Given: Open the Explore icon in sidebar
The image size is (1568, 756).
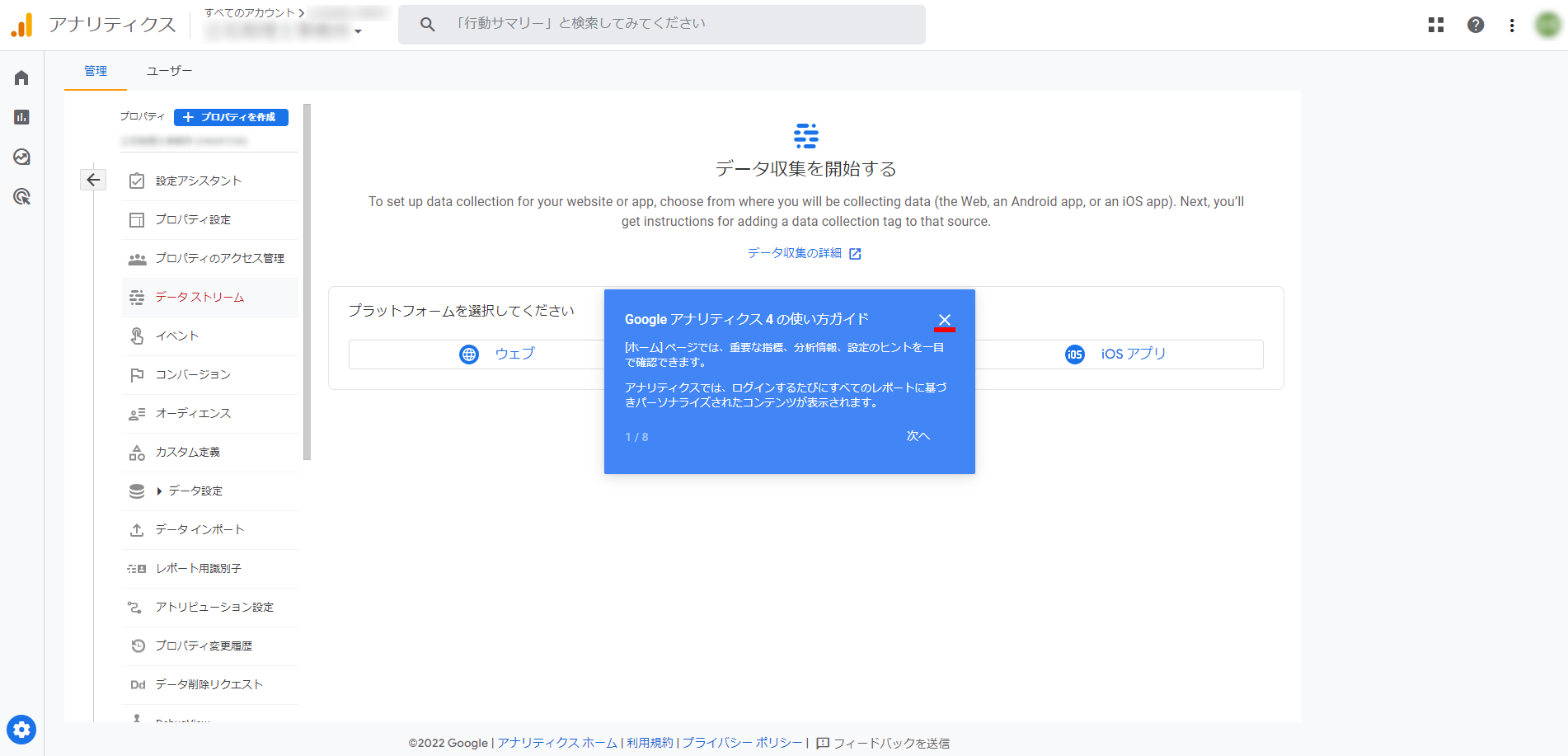Looking at the screenshot, I should [x=21, y=157].
